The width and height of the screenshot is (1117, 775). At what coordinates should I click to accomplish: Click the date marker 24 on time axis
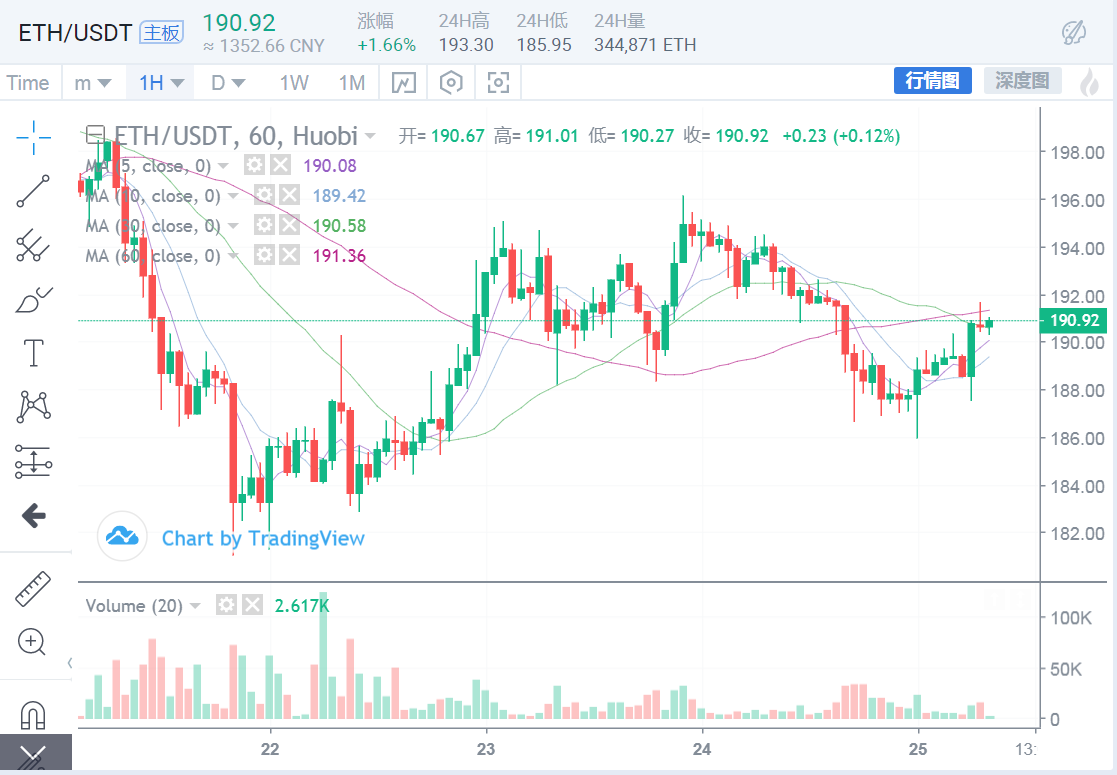(x=702, y=749)
